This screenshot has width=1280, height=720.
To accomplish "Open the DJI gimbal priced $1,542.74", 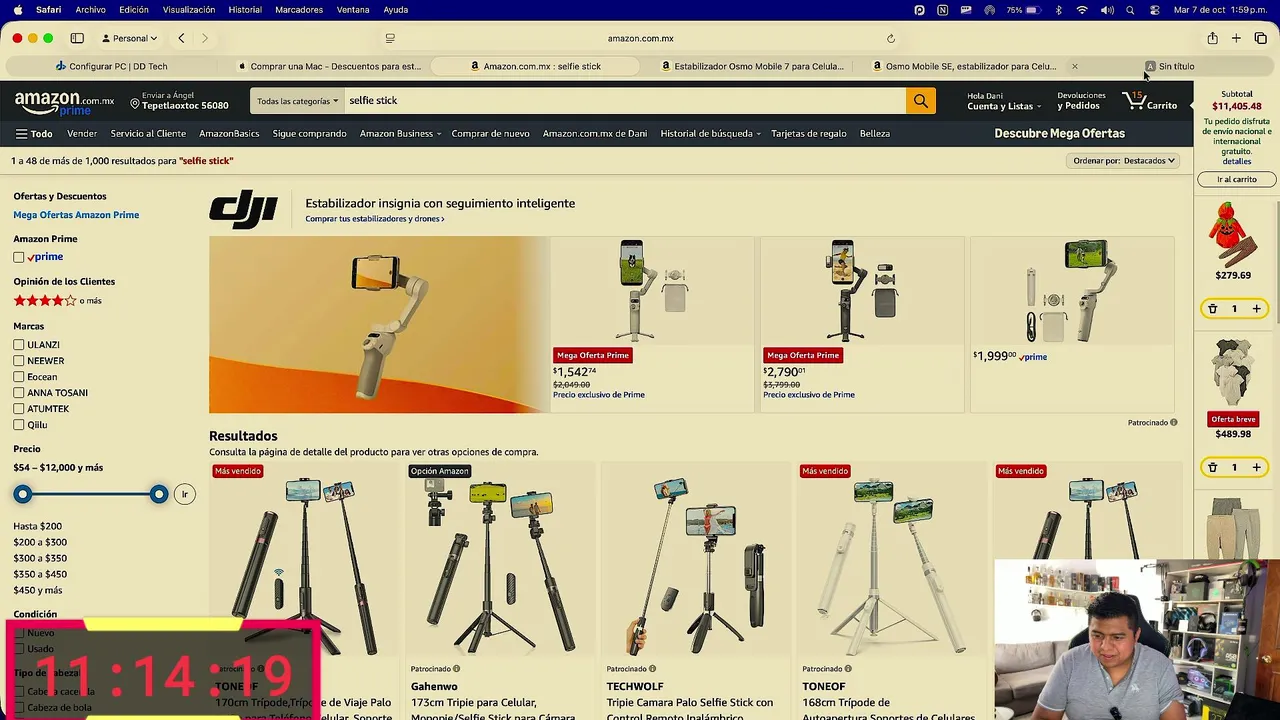I will pyautogui.click(x=652, y=291).
